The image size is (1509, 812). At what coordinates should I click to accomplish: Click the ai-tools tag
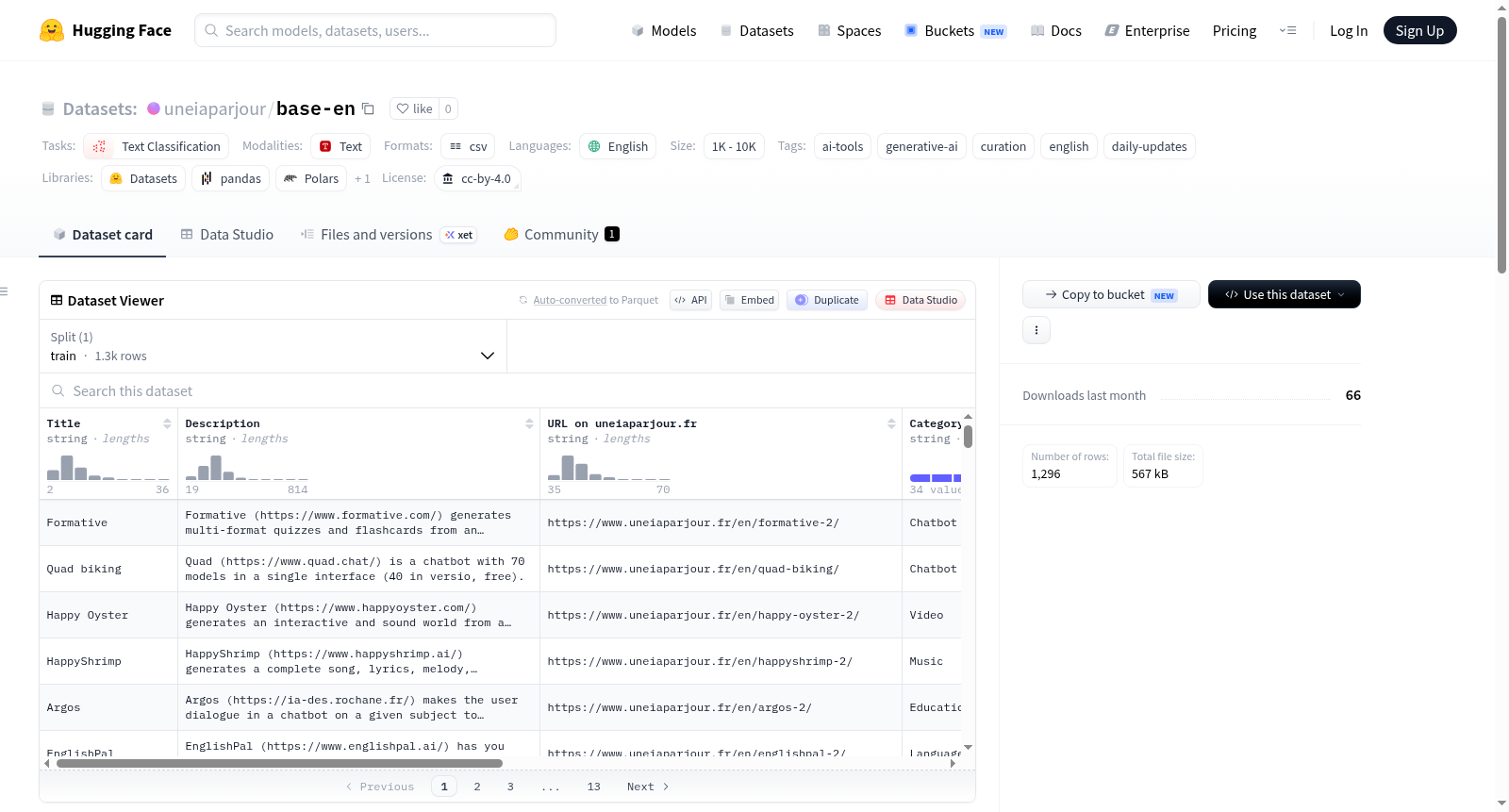pos(842,146)
